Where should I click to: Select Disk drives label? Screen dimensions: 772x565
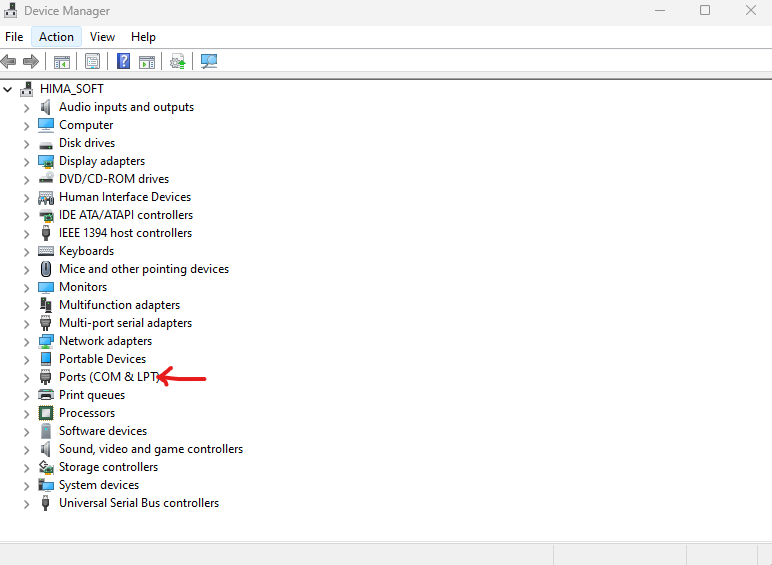click(x=87, y=143)
